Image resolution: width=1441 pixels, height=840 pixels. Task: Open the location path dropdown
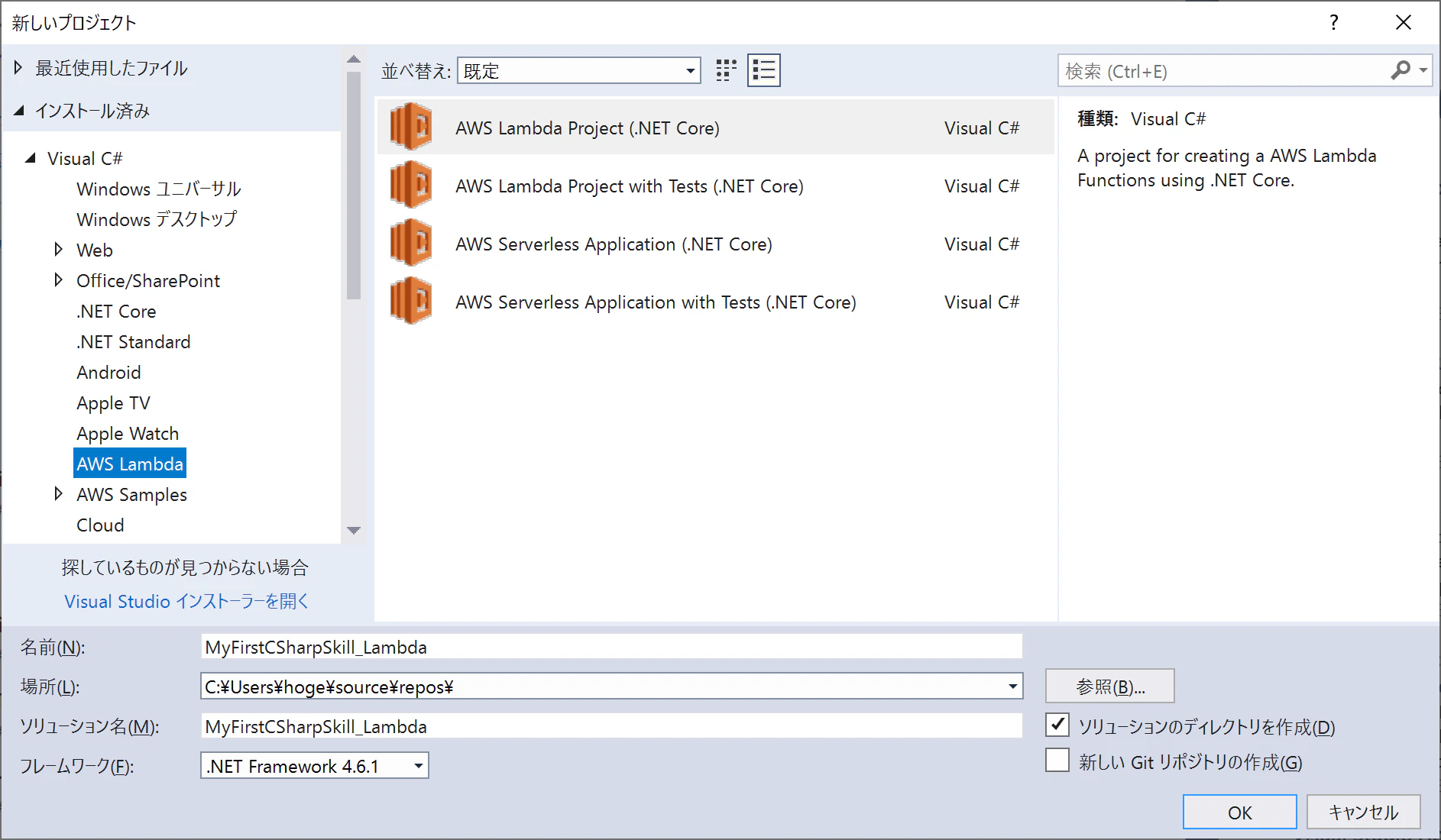pyautogui.click(x=1012, y=687)
